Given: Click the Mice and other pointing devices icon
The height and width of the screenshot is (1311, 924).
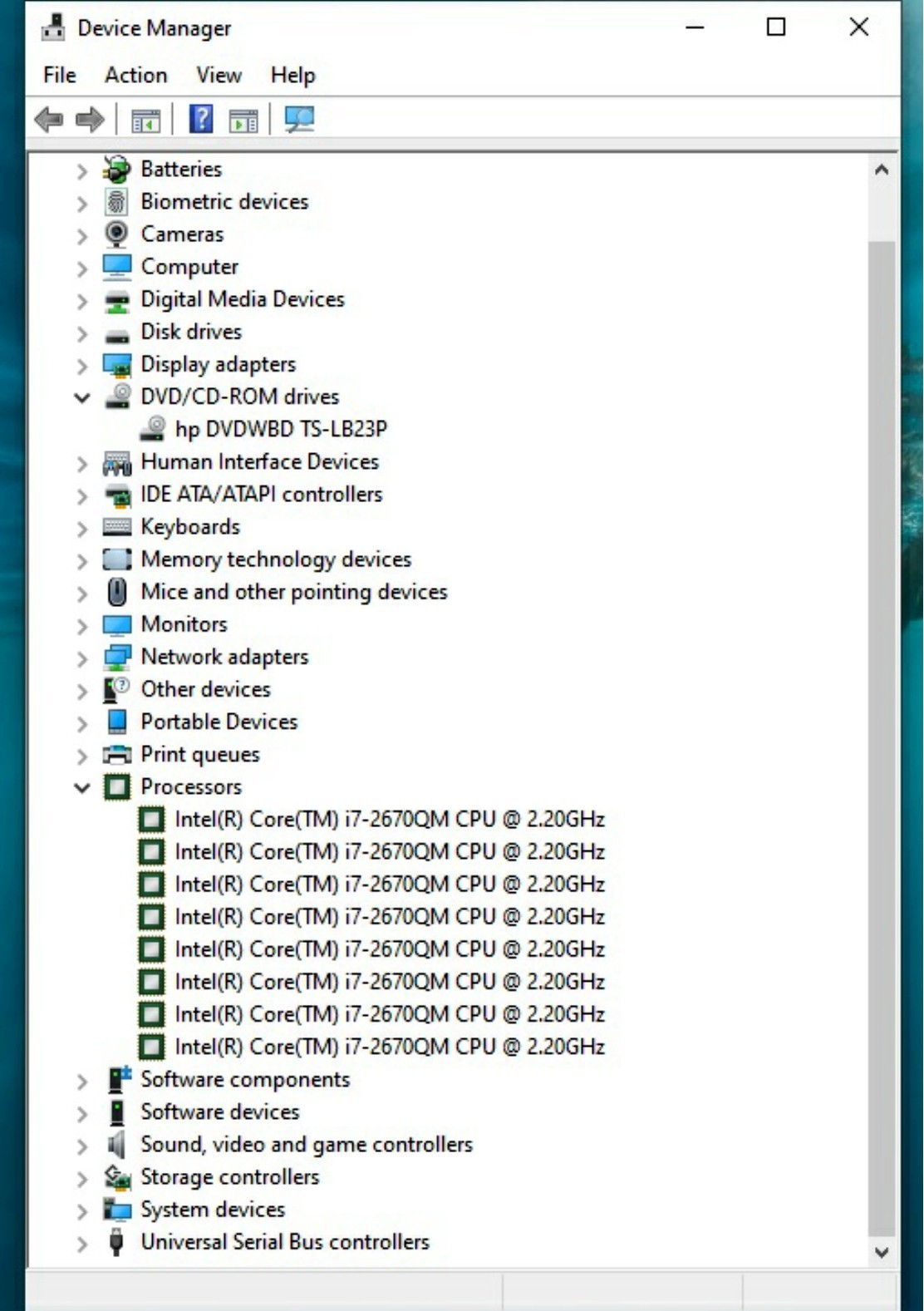Looking at the screenshot, I should [x=117, y=592].
